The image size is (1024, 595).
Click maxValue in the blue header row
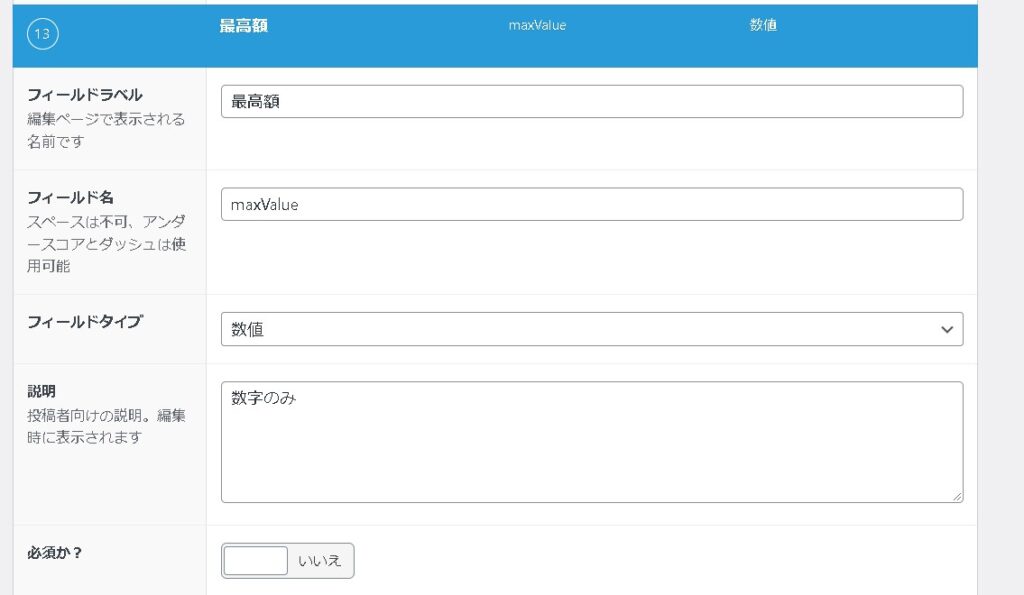[x=537, y=26]
